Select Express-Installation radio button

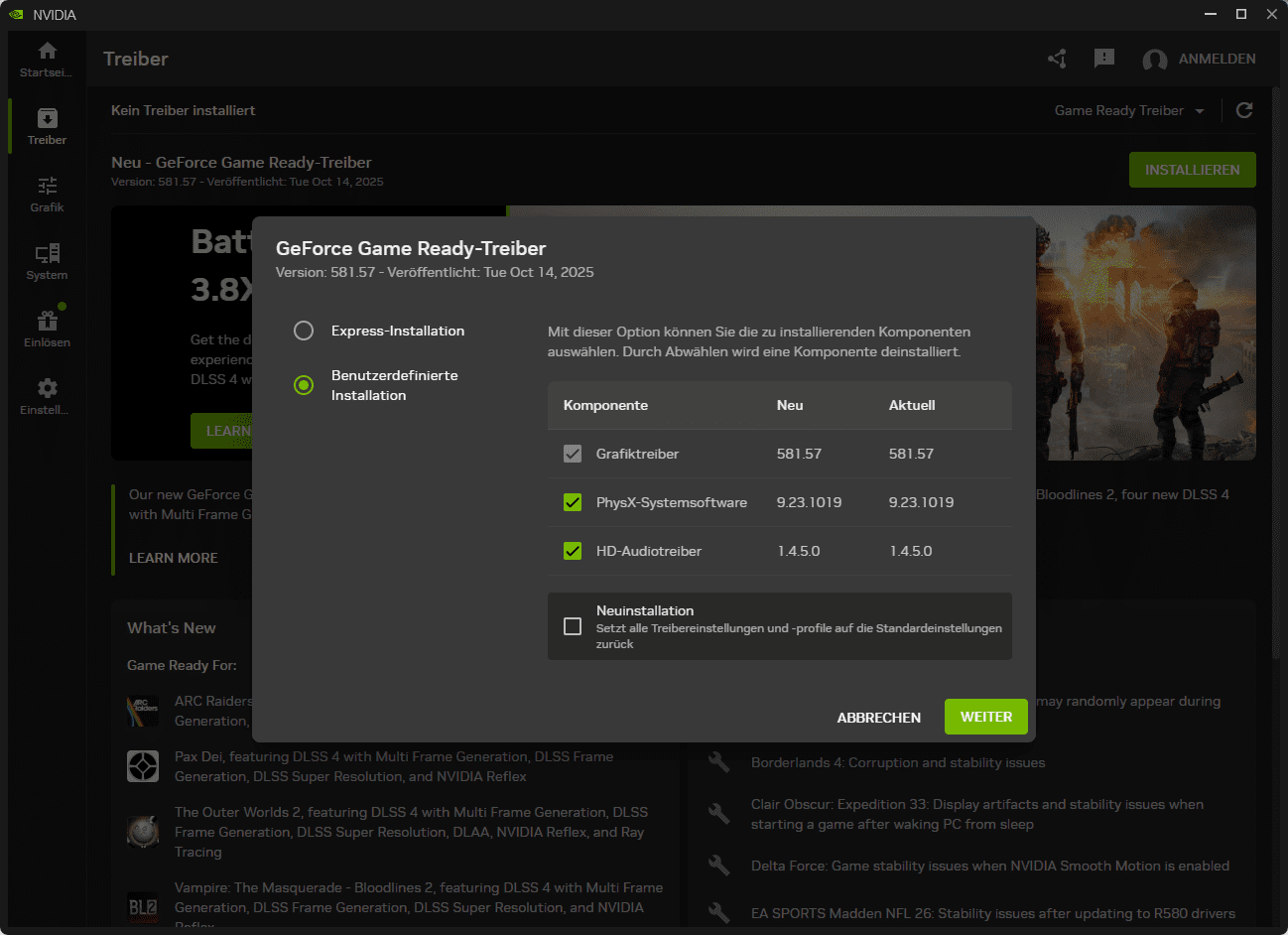pyautogui.click(x=304, y=331)
